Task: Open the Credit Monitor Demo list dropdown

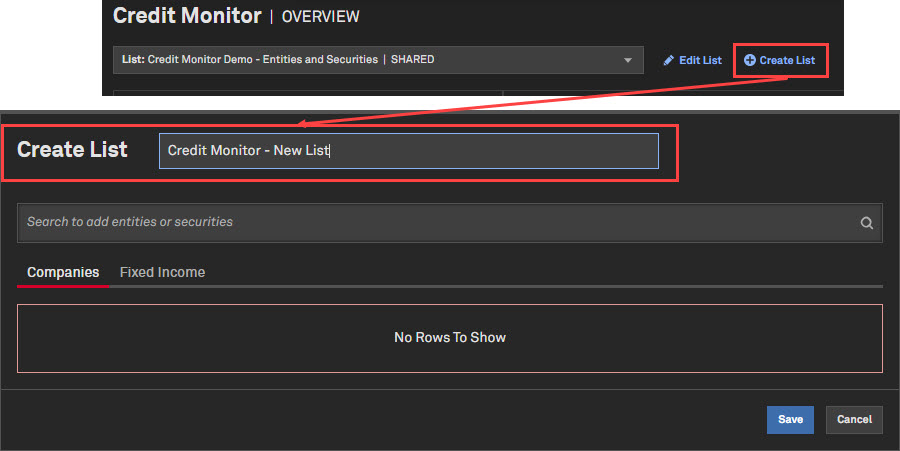Action: pyautogui.click(x=378, y=60)
